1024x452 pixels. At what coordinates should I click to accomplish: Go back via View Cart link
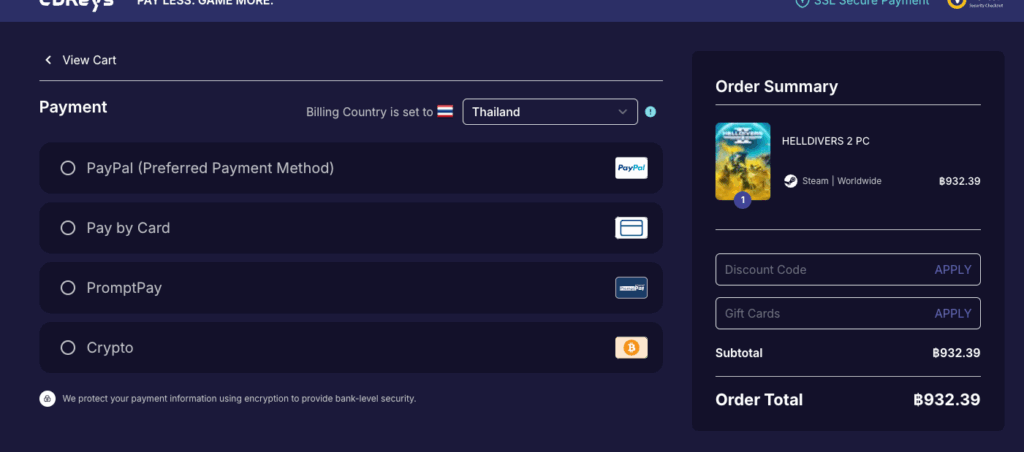point(89,60)
